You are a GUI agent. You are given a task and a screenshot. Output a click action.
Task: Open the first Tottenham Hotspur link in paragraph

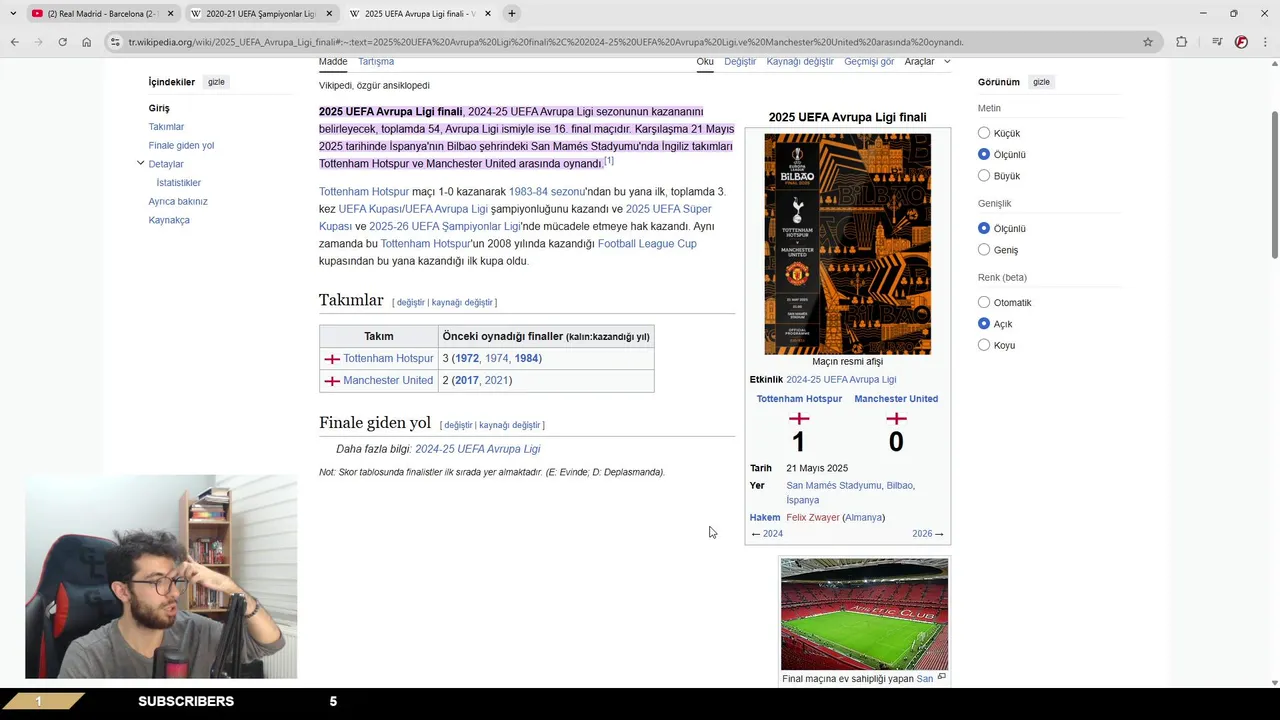pos(364,192)
